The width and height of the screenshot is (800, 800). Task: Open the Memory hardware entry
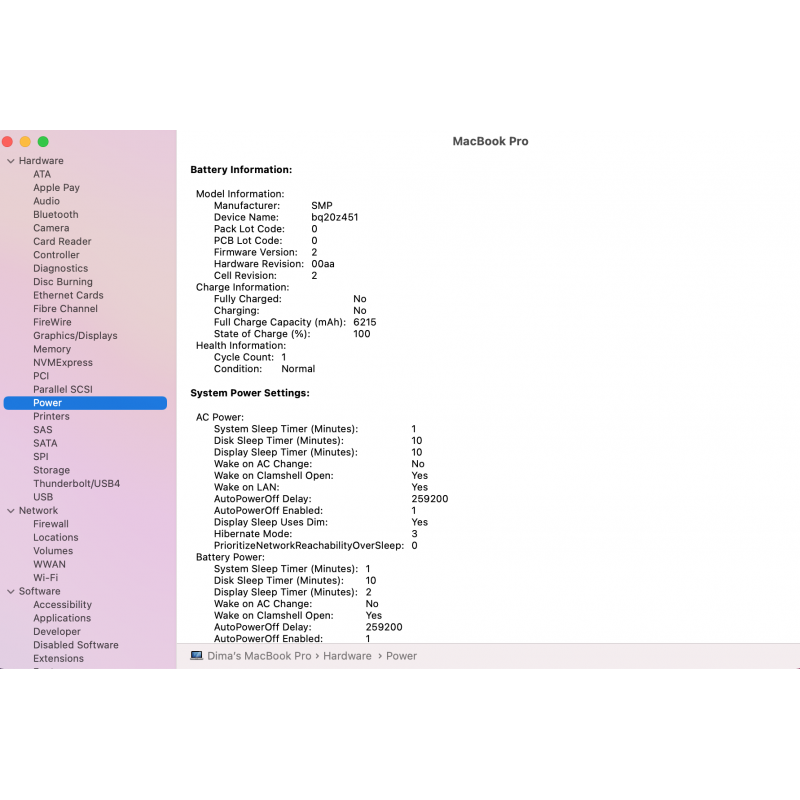[52, 350]
